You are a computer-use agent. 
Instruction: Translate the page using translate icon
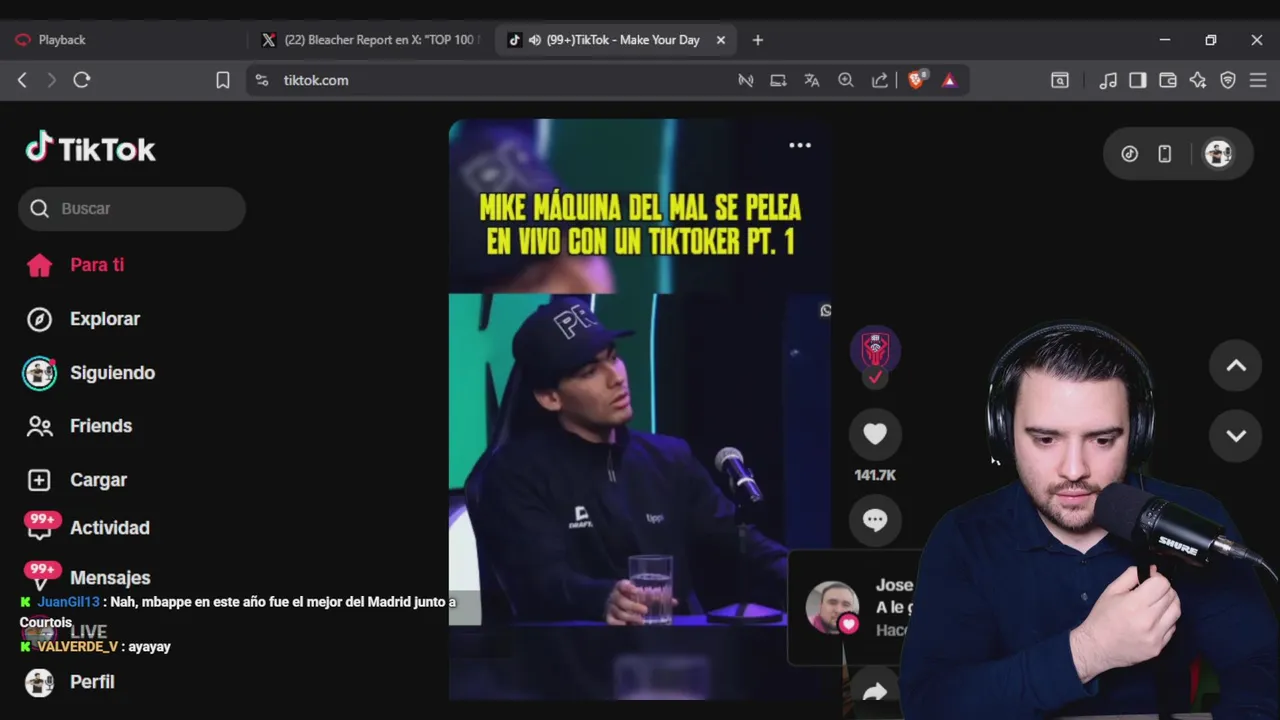click(x=812, y=80)
